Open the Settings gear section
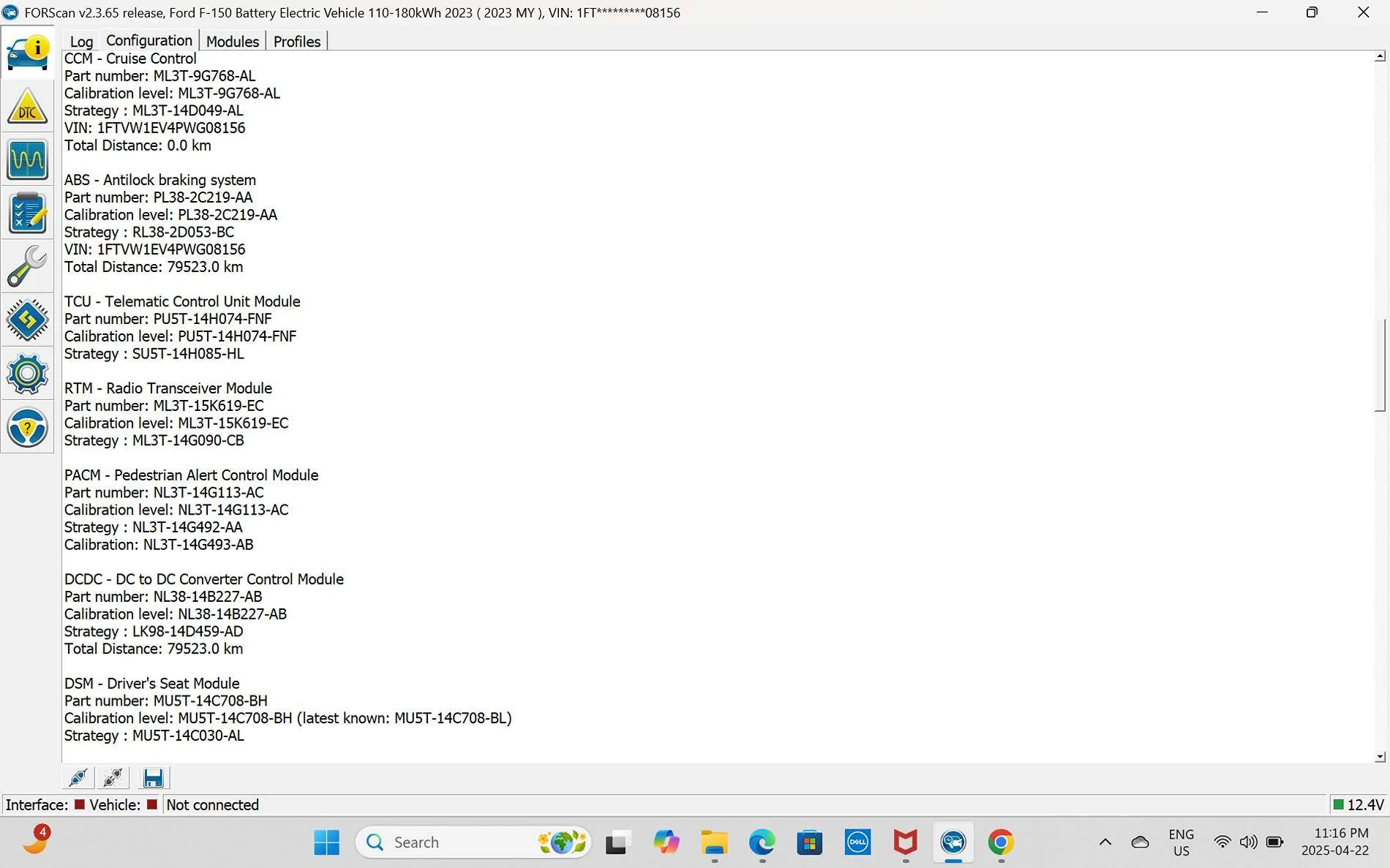 (28, 374)
